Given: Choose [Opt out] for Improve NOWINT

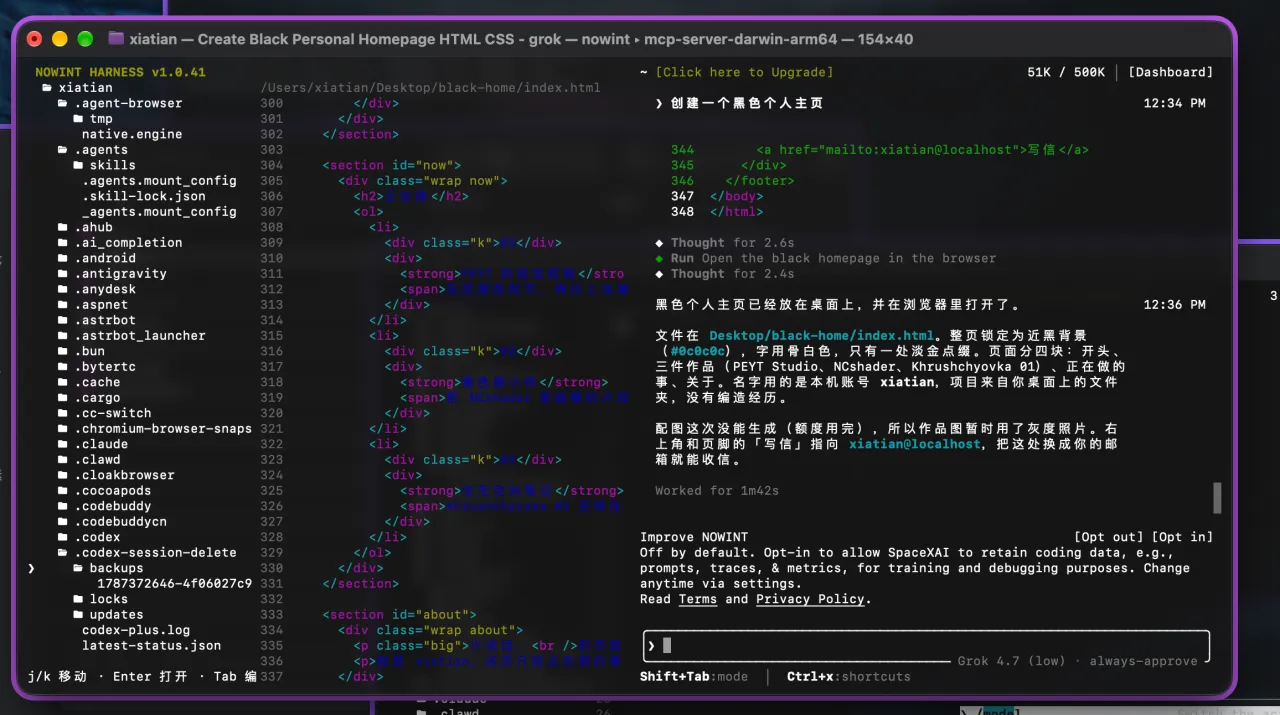Looking at the screenshot, I should click(1109, 537).
